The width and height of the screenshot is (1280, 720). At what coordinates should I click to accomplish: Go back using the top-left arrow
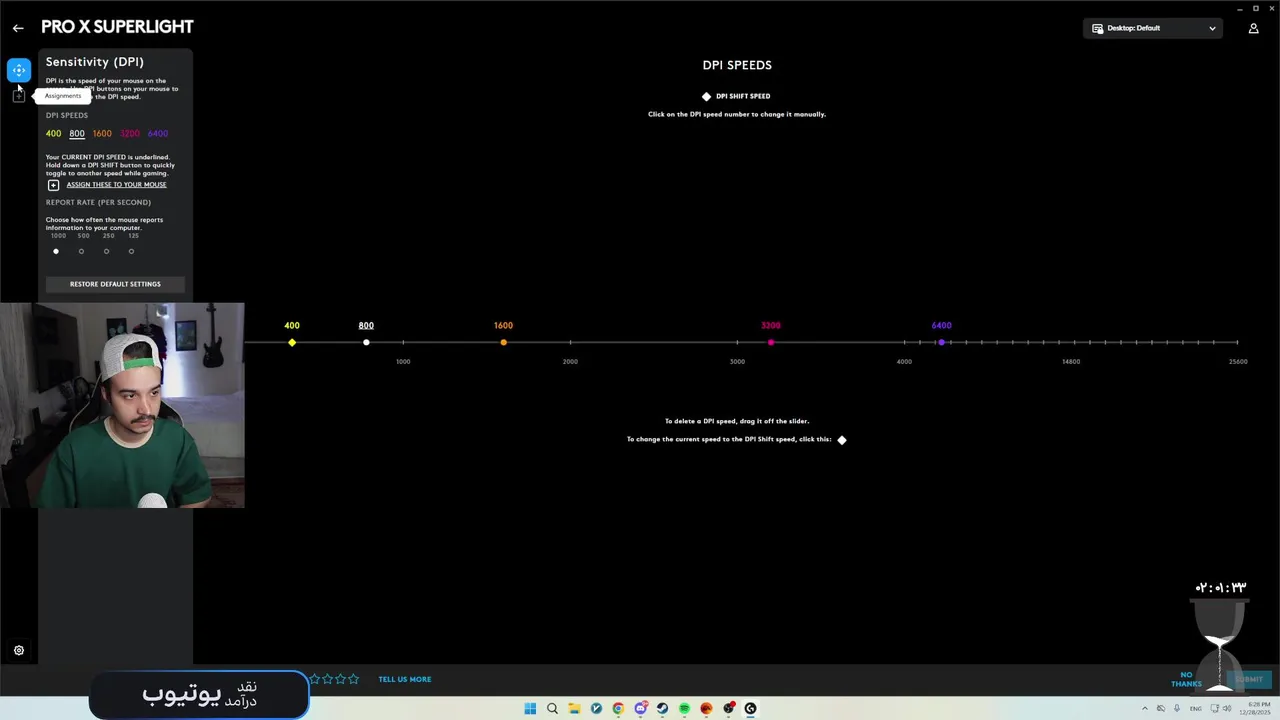[18, 28]
